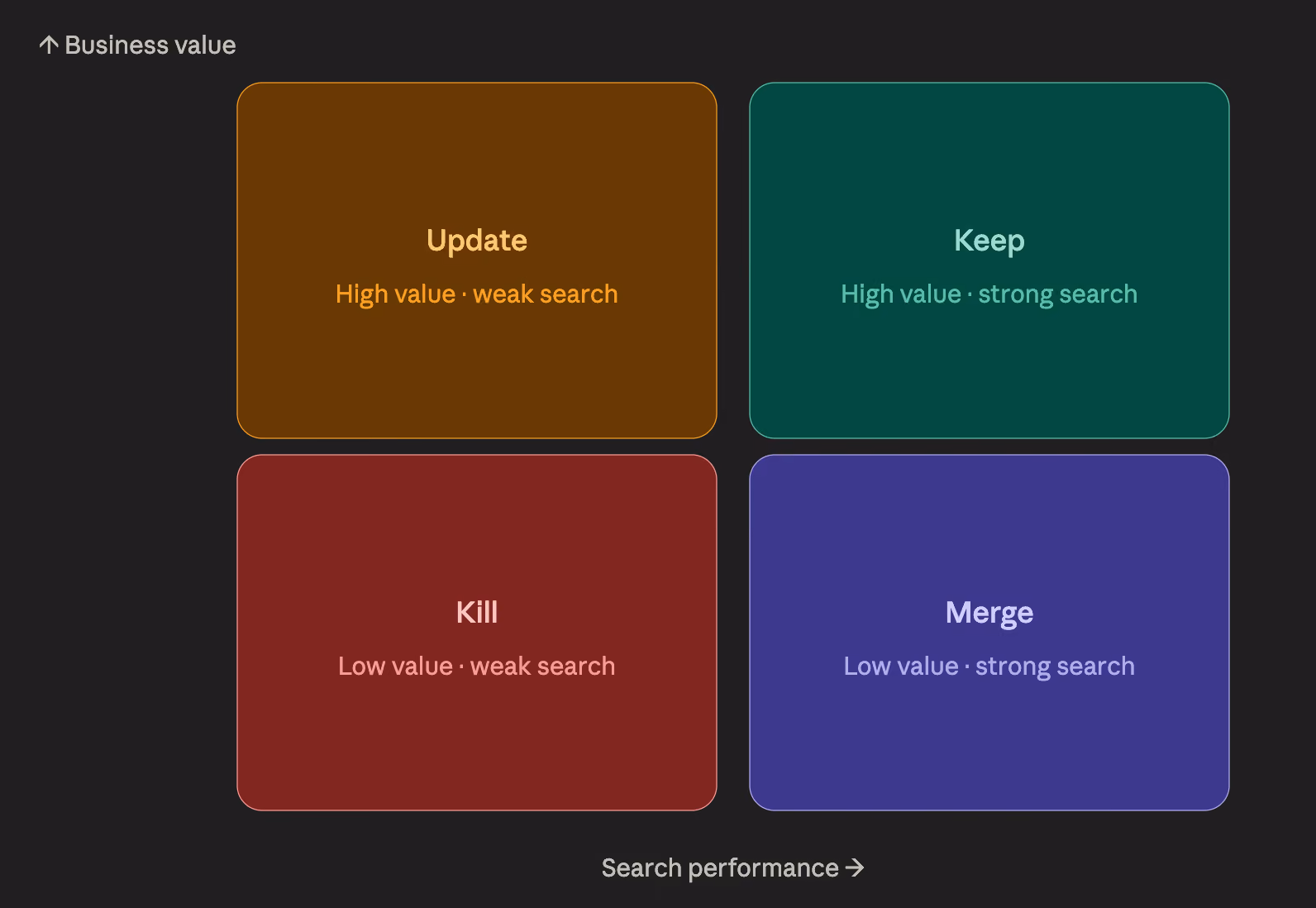Click the Kill heading text
Viewport: 1316px width, 908px height.
(477, 613)
